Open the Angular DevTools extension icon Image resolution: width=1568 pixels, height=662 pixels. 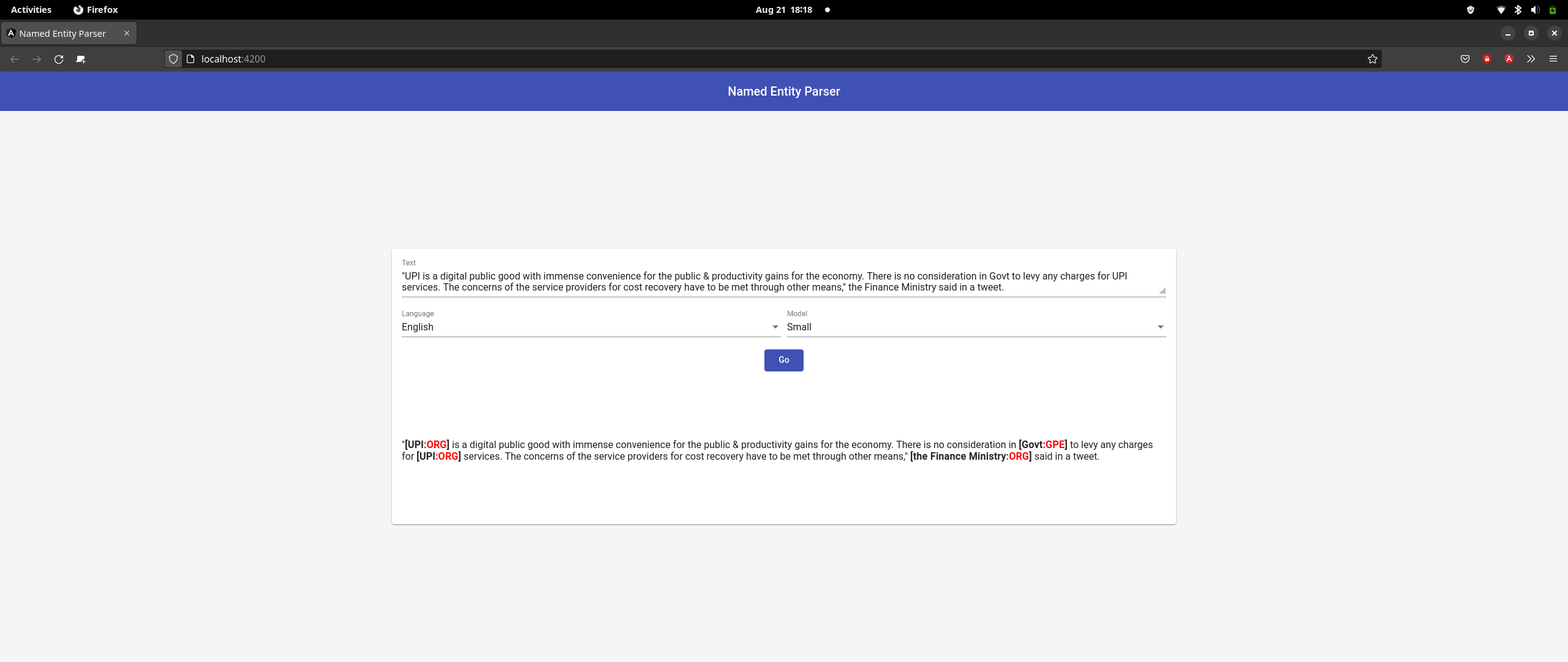coord(1509,59)
